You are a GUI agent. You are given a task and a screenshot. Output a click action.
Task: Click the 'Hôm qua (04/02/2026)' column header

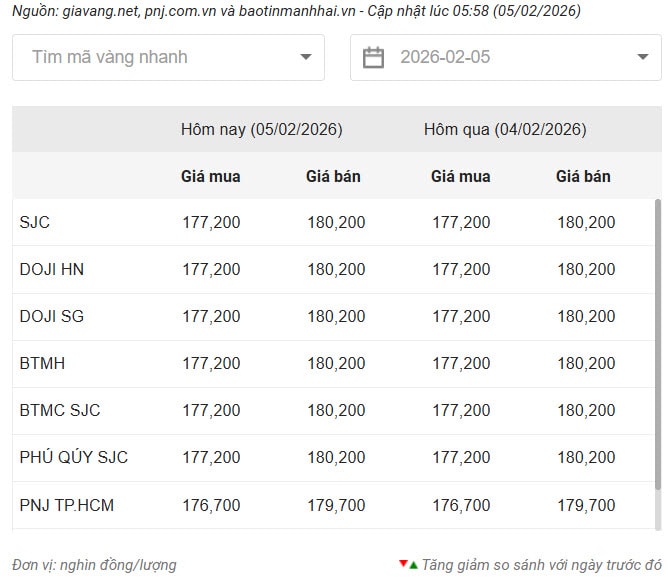click(x=505, y=129)
